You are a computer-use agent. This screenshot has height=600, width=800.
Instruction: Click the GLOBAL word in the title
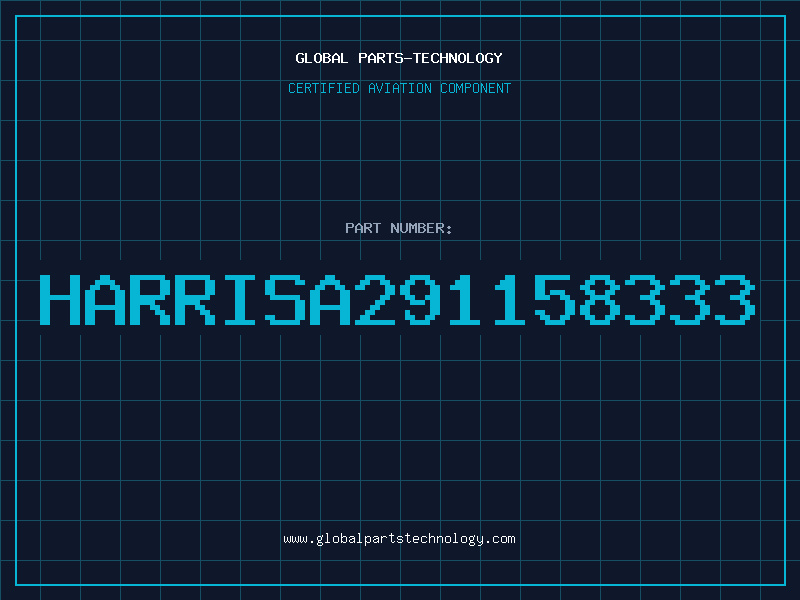[x=321, y=58]
